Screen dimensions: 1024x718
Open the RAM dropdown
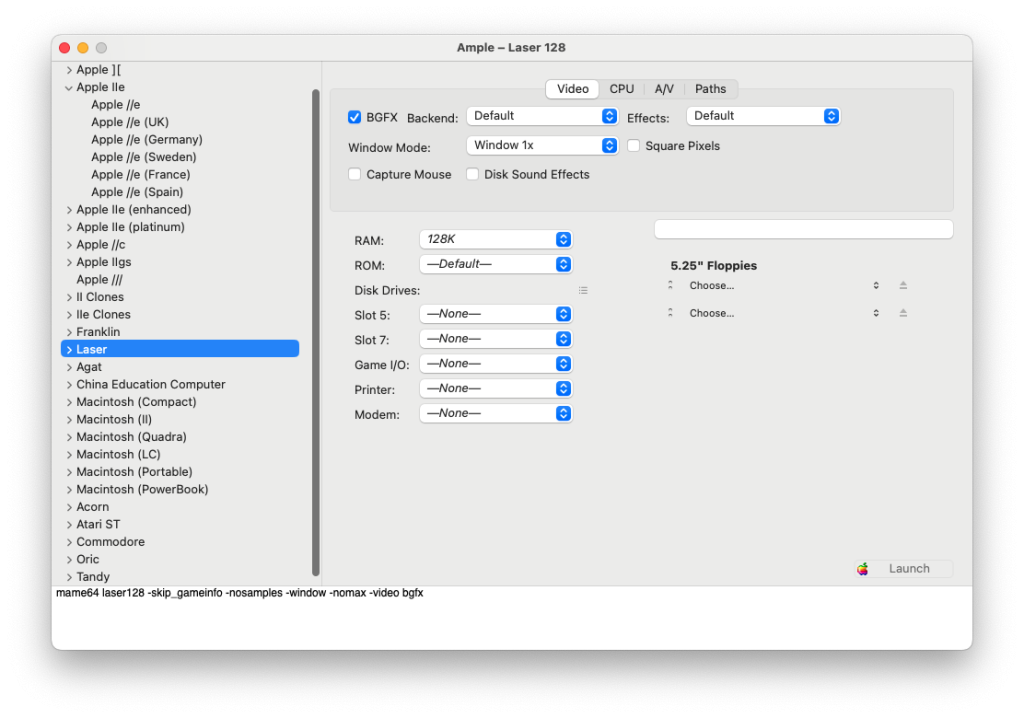click(x=495, y=239)
